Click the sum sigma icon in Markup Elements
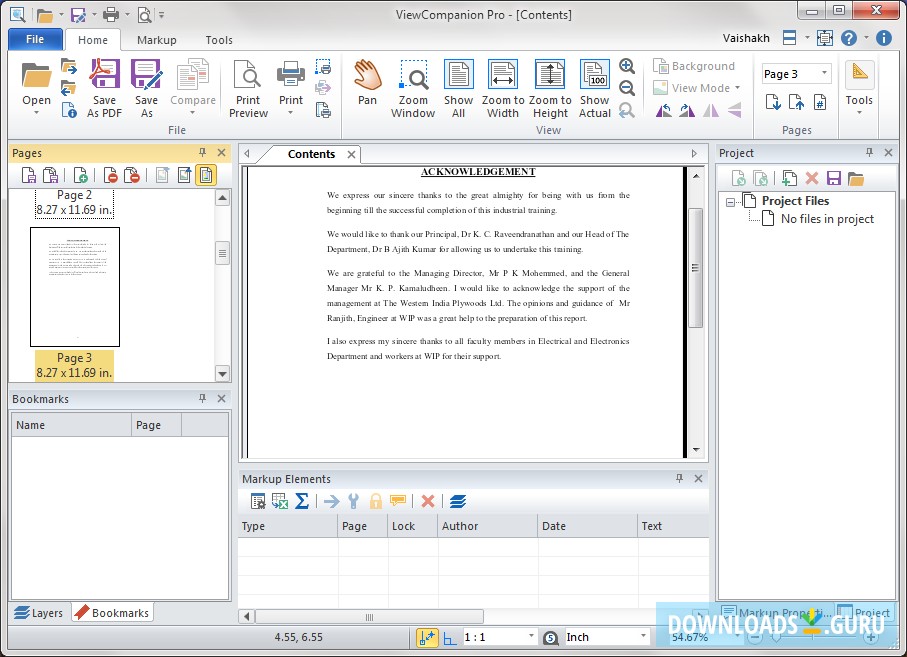The width and height of the screenshot is (907, 657). point(302,501)
